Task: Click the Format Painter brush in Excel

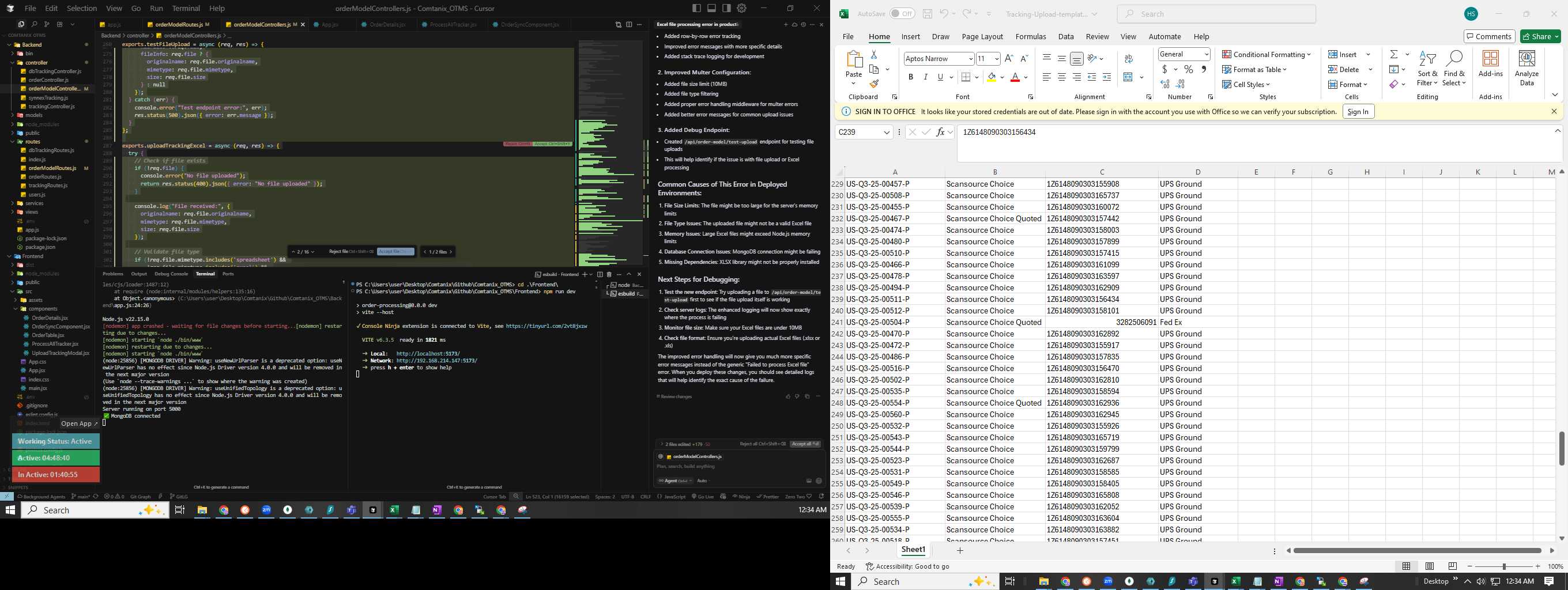Action: coord(874,84)
